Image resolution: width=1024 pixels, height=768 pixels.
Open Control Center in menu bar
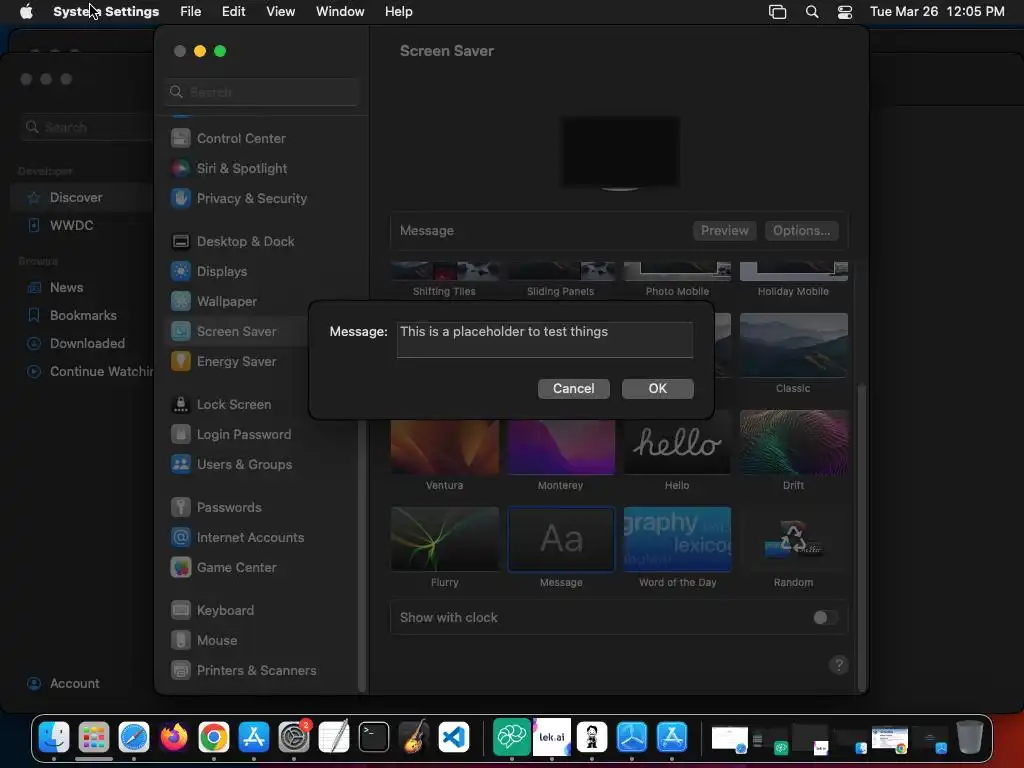pyautogui.click(x=845, y=12)
